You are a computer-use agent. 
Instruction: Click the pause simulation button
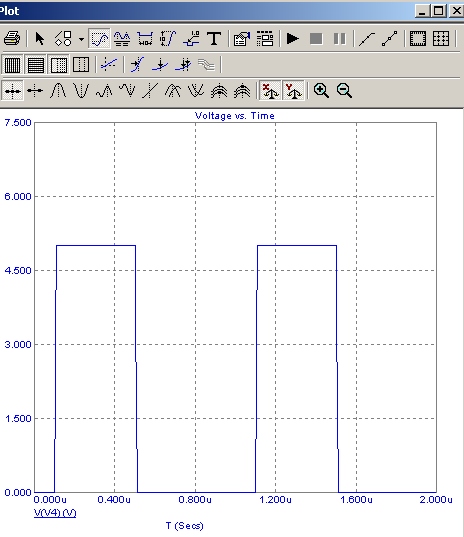pos(339,38)
